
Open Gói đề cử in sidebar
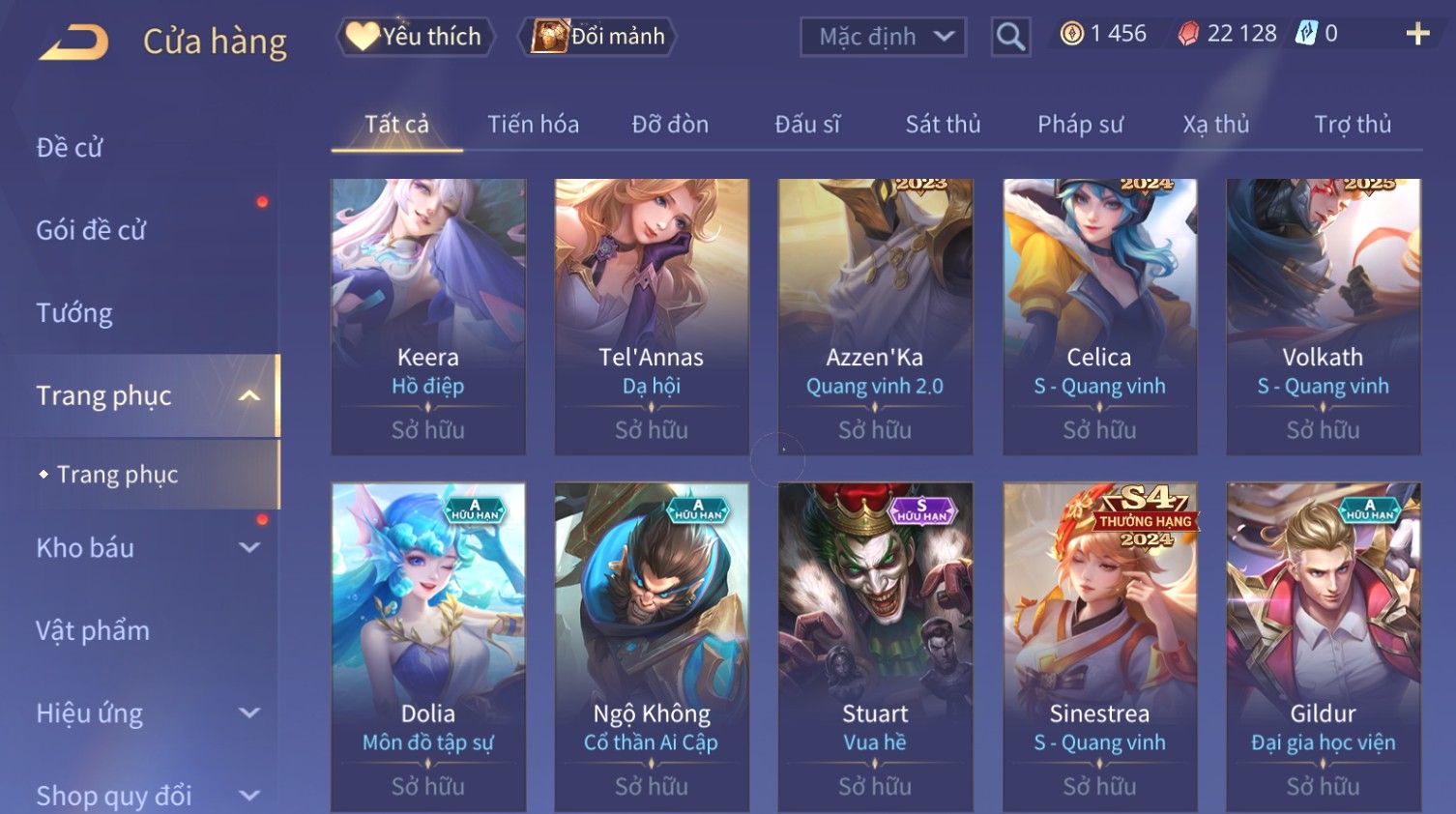tap(91, 230)
